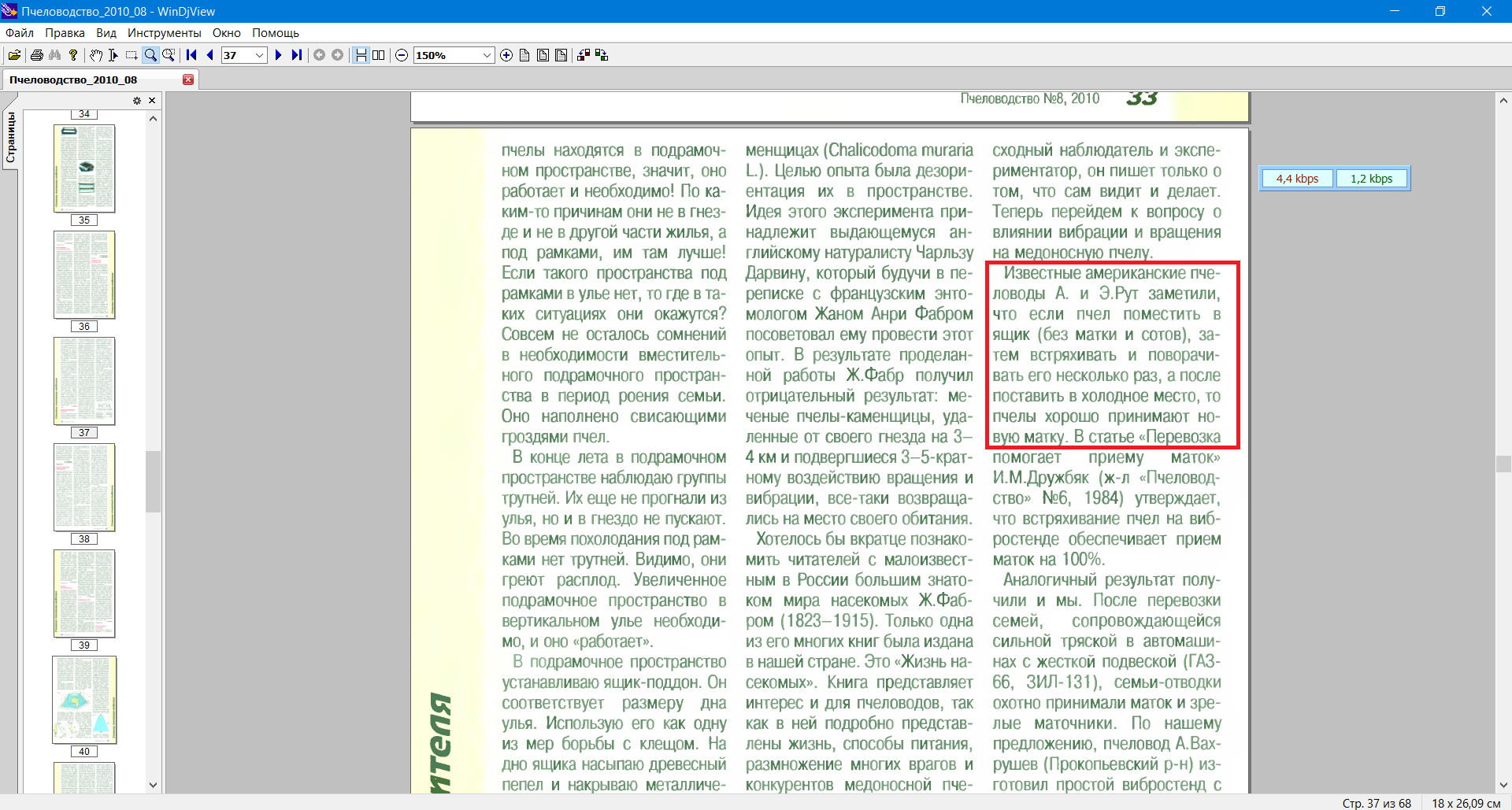Click the Print icon in toolbar
This screenshot has height=810, width=1512.
36,55
